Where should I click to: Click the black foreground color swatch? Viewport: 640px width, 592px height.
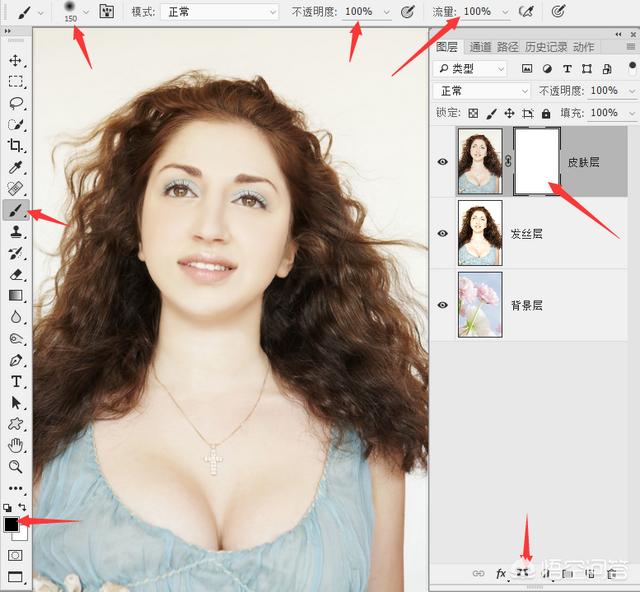coord(11,524)
